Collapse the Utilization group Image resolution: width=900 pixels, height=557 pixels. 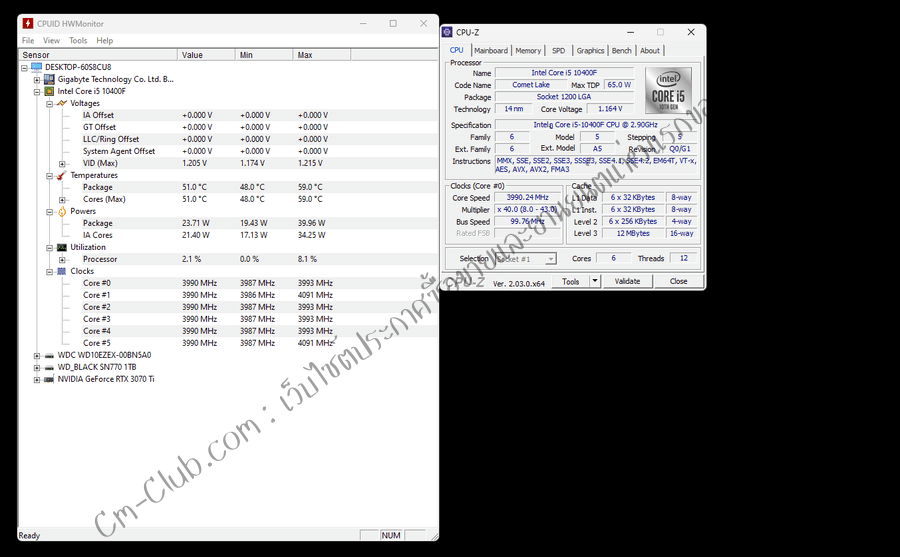coord(49,248)
